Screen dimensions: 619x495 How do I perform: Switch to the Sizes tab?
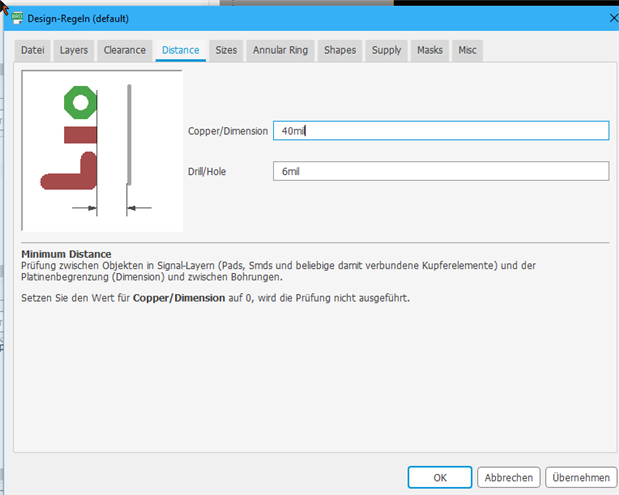pyautogui.click(x=226, y=50)
